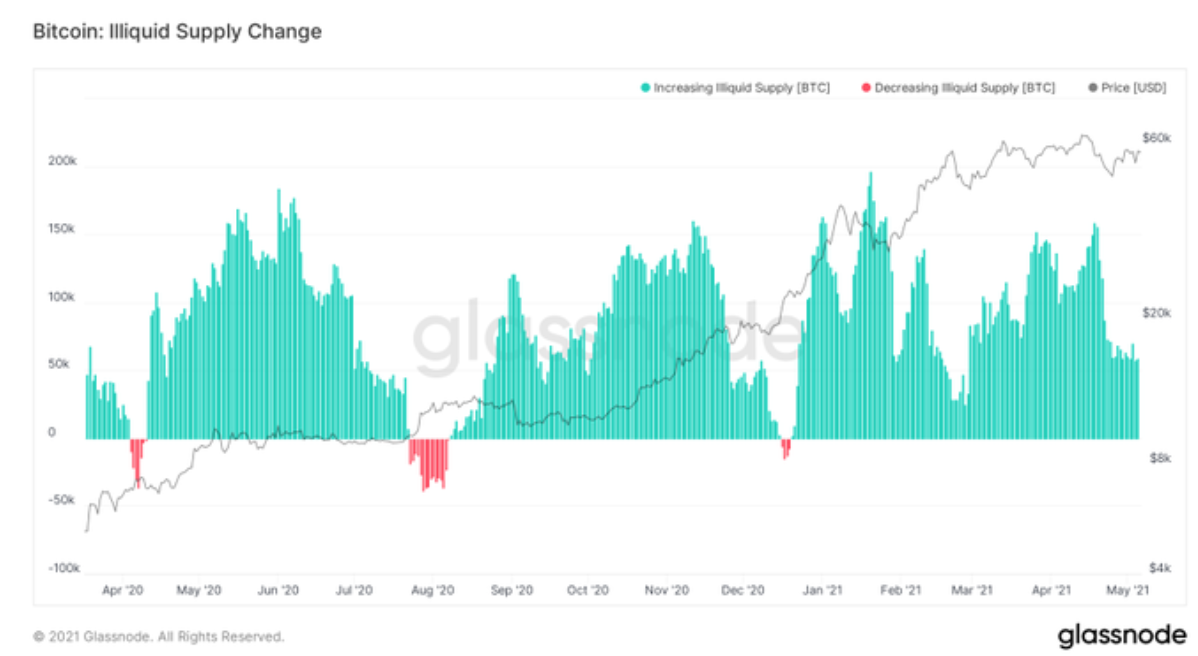
Task: Click the Apr '20 x-axis label
Action: [124, 591]
